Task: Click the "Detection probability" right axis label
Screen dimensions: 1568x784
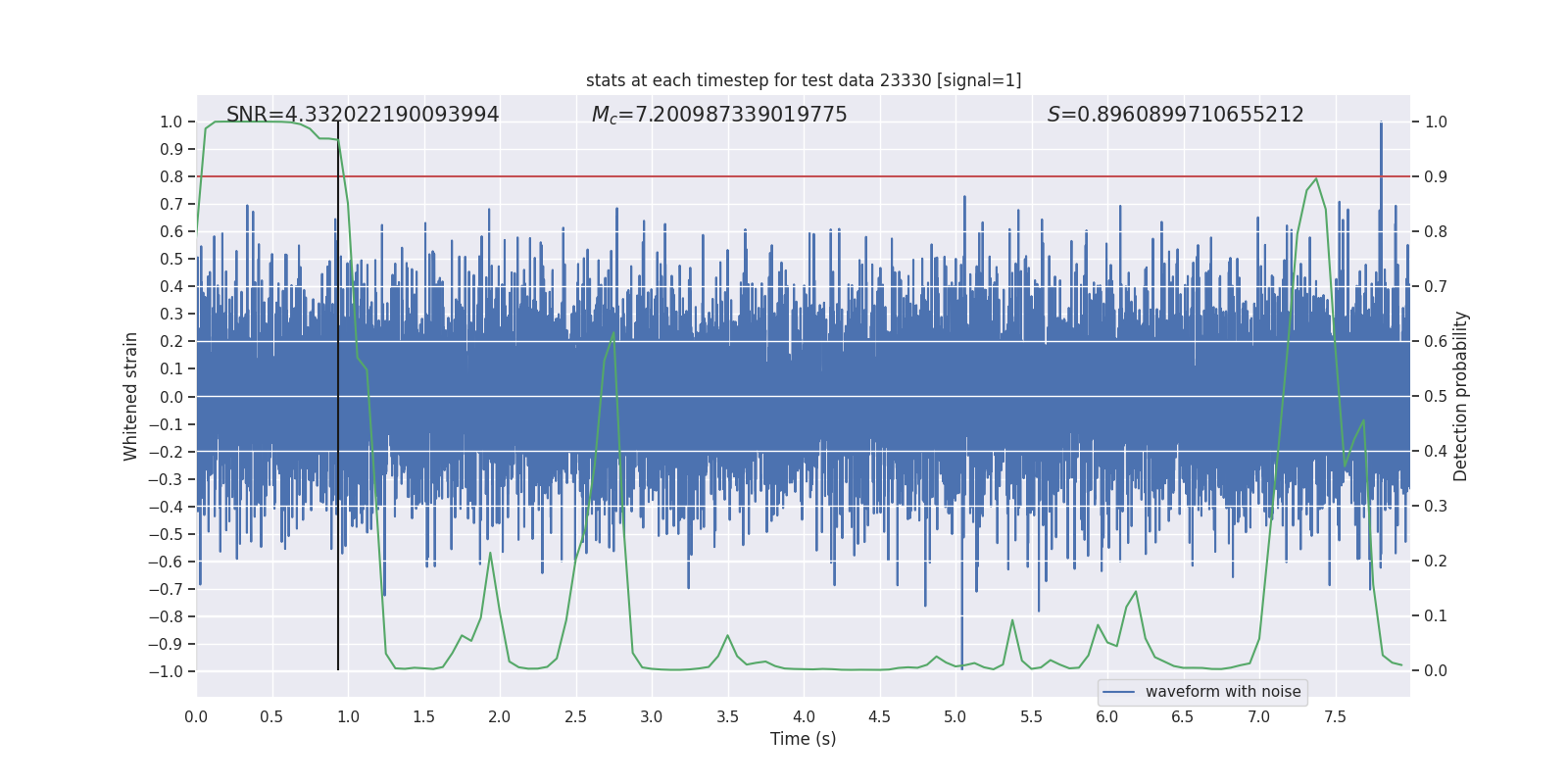Action: pos(1461,397)
